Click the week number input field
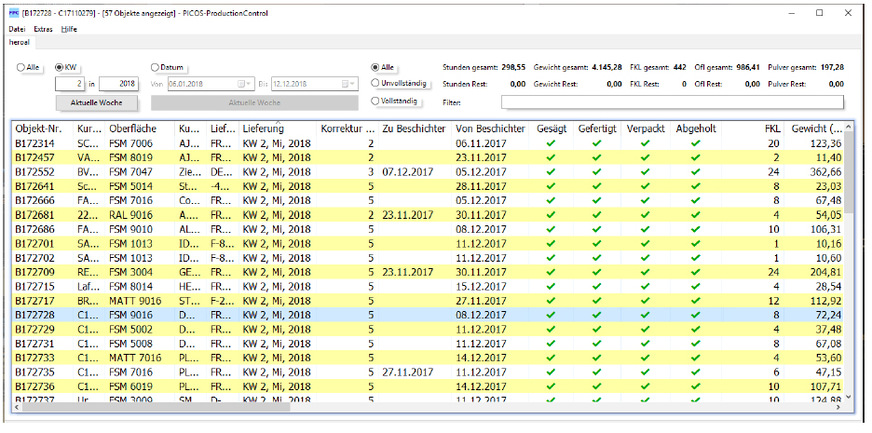This screenshot has height=433, width=872. point(70,84)
